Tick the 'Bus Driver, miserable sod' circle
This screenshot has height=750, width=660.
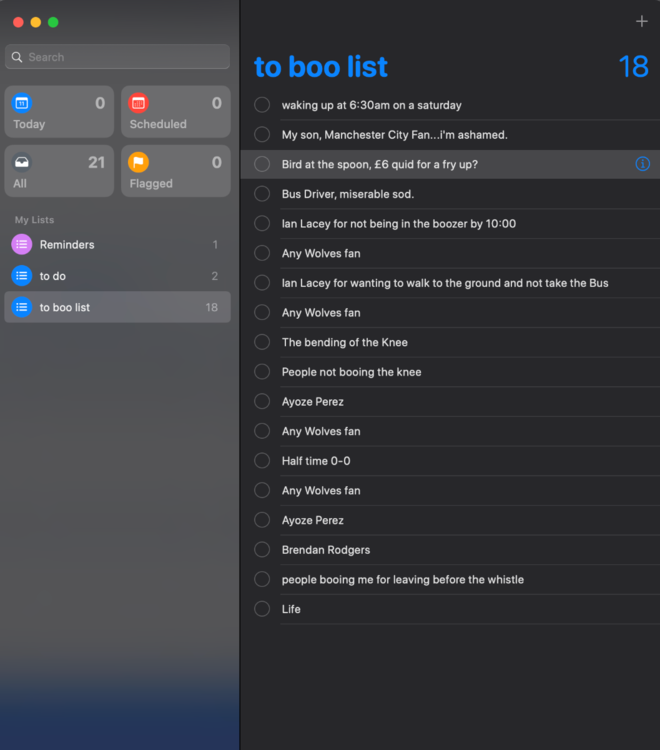point(262,194)
